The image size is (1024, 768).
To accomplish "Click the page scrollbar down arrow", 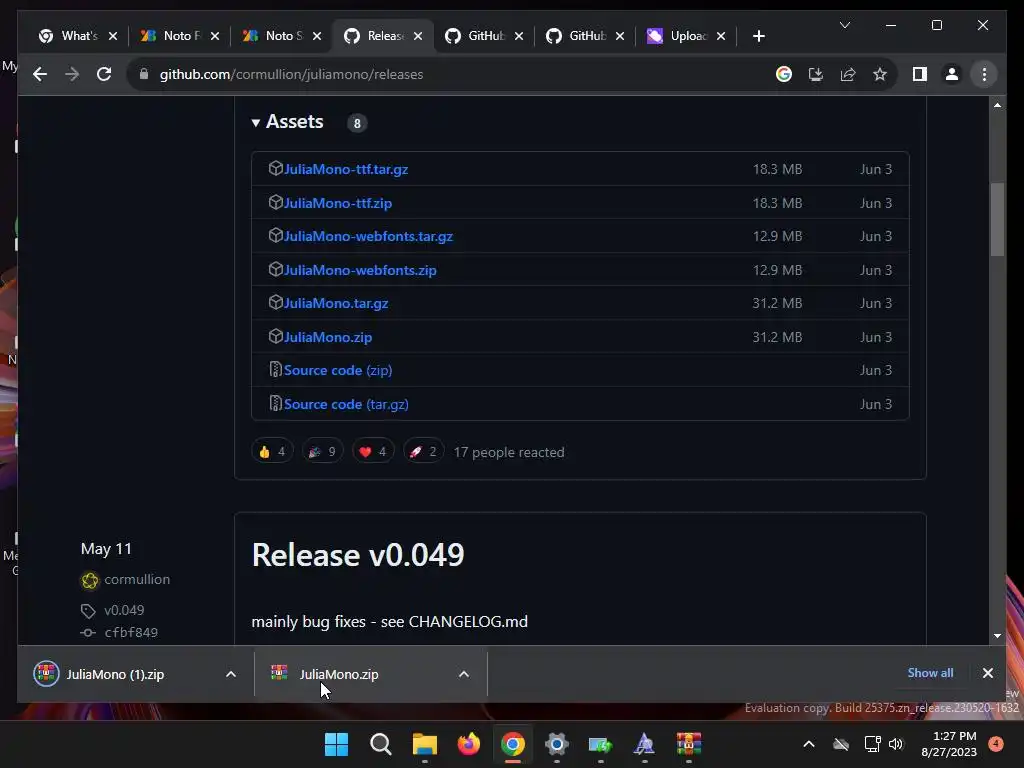I will [997, 635].
